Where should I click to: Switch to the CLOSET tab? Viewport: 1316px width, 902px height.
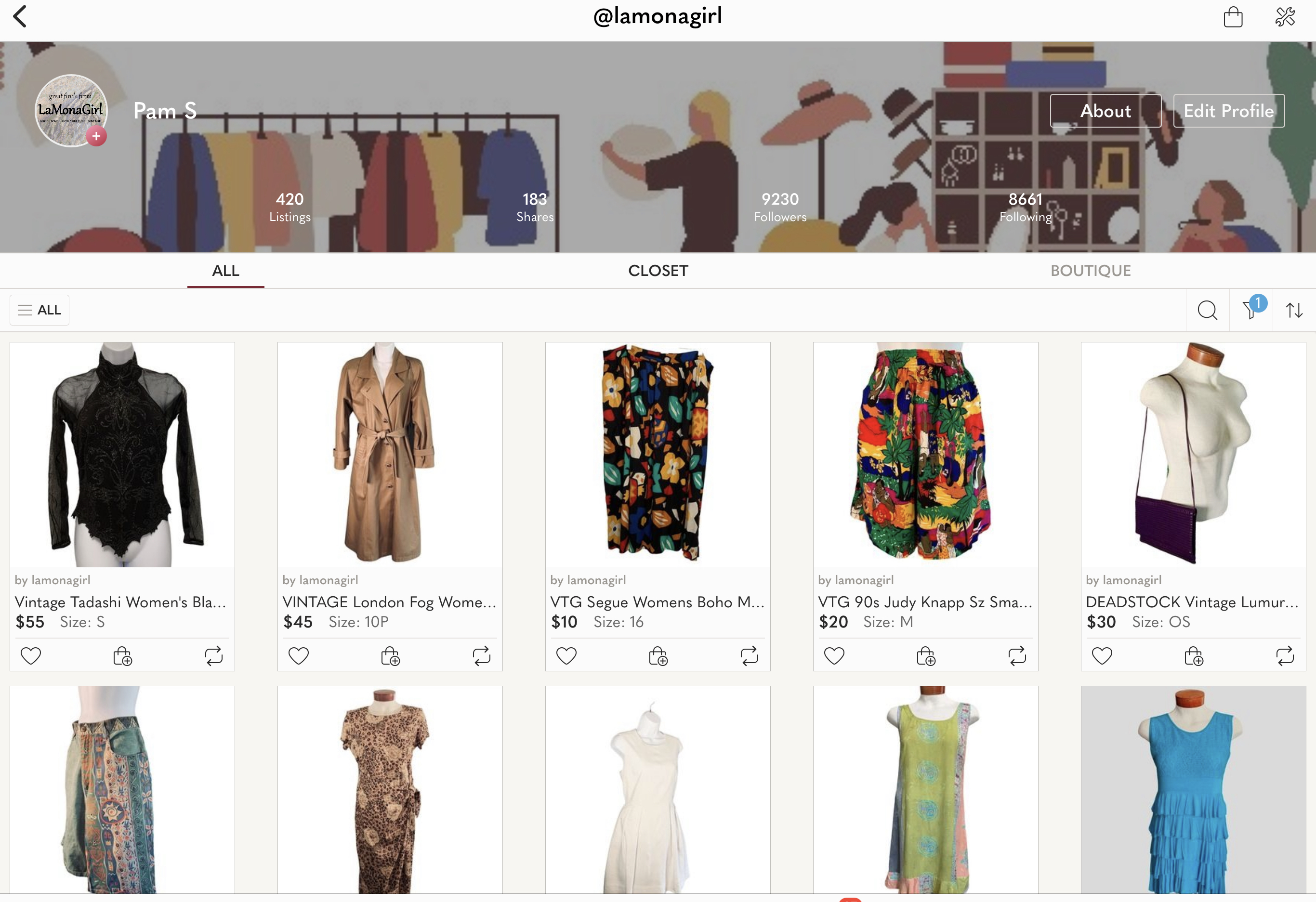(x=658, y=271)
